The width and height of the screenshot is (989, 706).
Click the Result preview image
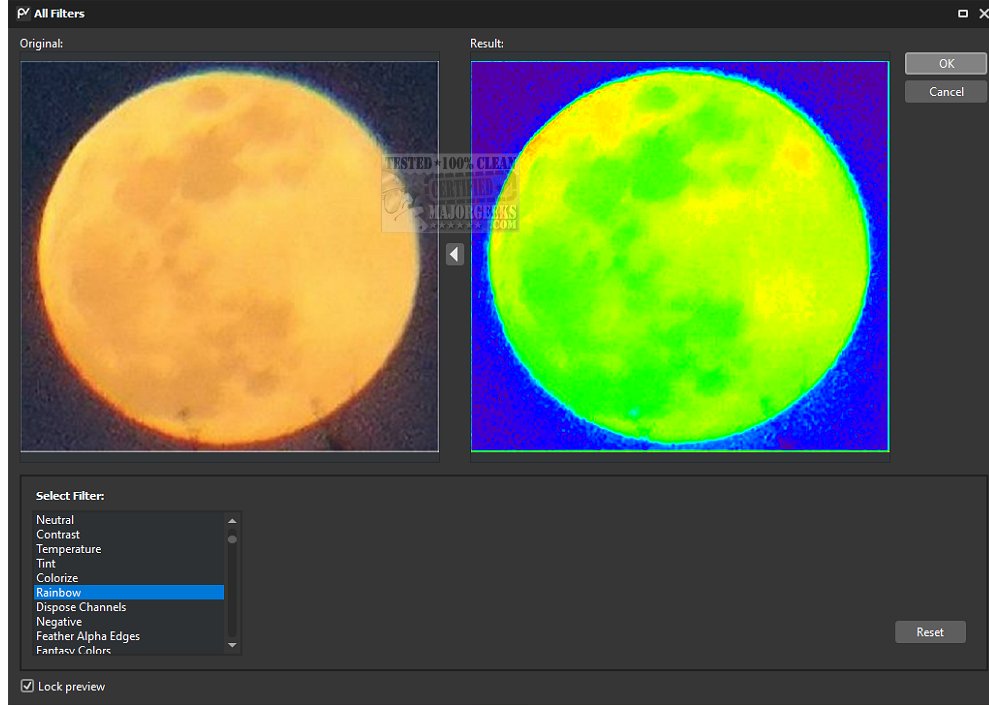click(680, 256)
